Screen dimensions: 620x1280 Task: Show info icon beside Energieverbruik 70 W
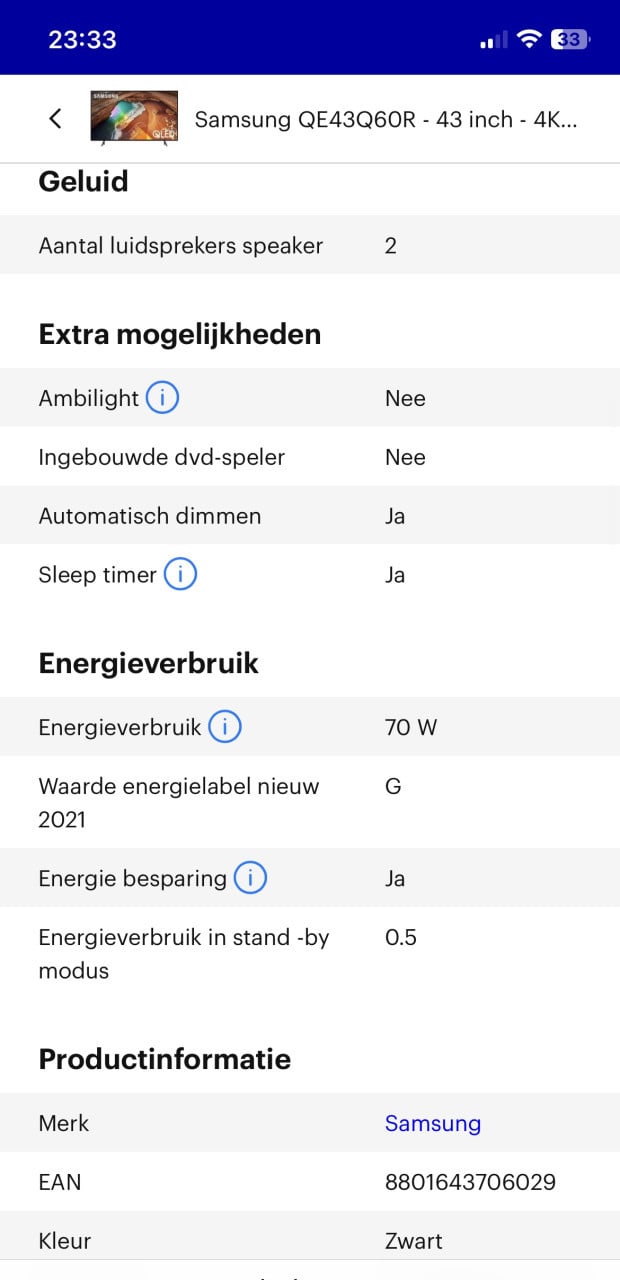(x=225, y=727)
